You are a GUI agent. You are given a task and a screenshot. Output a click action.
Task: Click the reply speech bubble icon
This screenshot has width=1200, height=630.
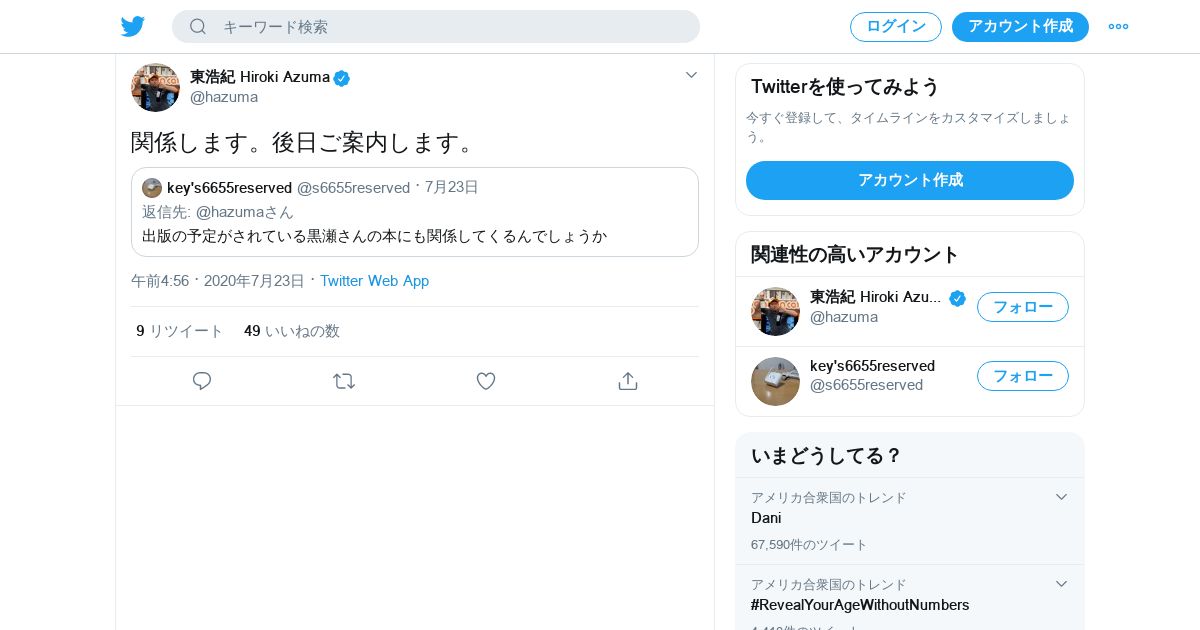(x=202, y=381)
